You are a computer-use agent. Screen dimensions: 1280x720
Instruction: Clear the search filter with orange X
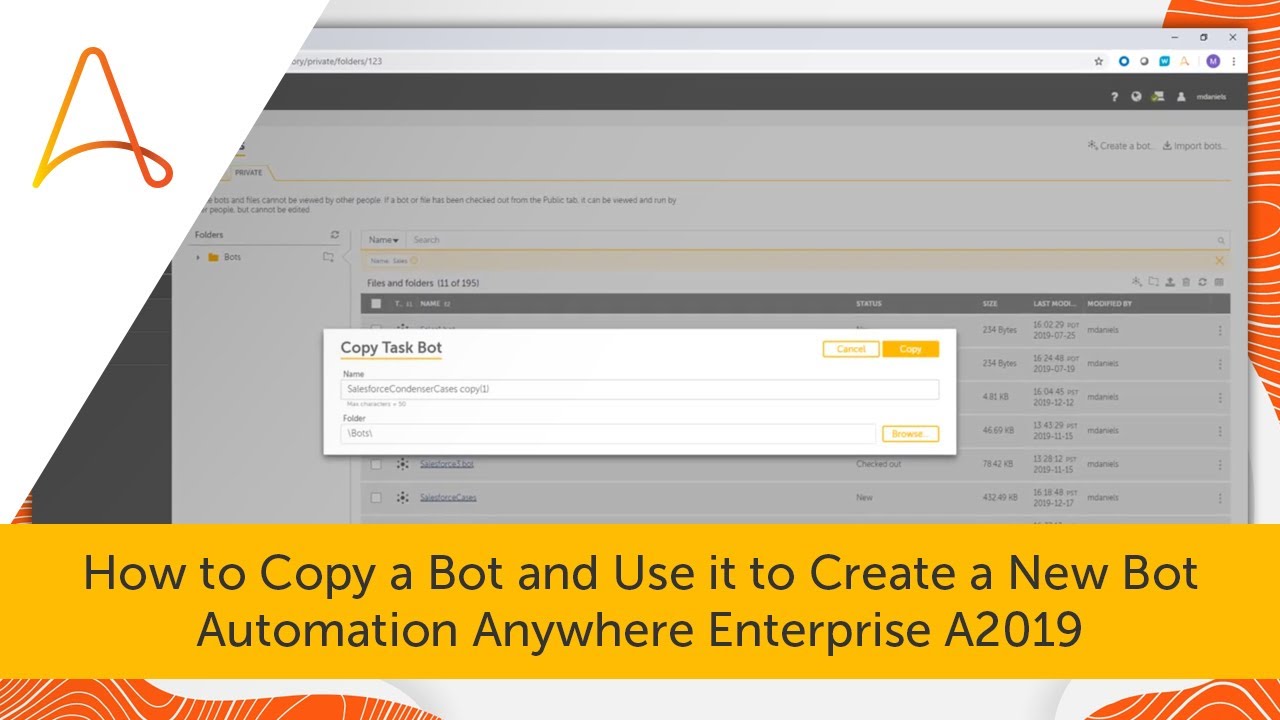pyautogui.click(x=1219, y=261)
